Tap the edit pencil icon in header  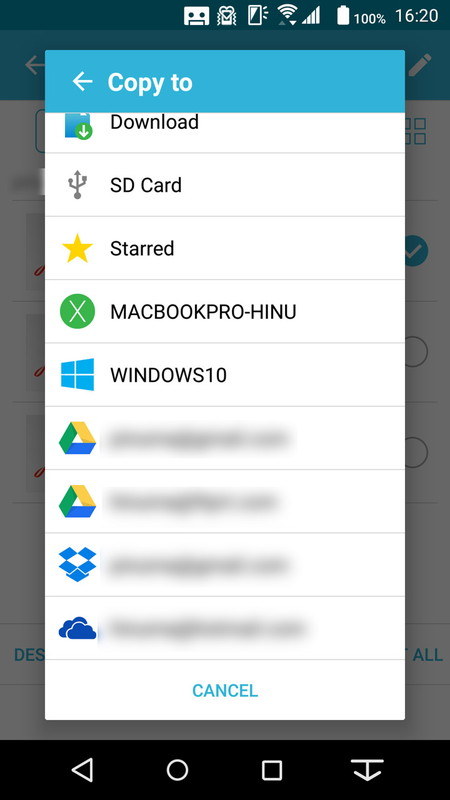[x=420, y=65]
